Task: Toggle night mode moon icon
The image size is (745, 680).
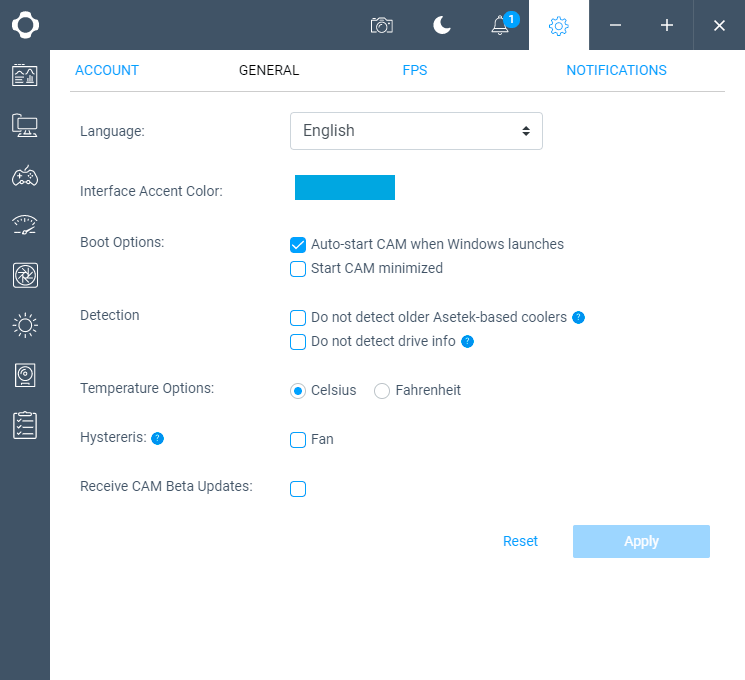Action: click(x=442, y=25)
